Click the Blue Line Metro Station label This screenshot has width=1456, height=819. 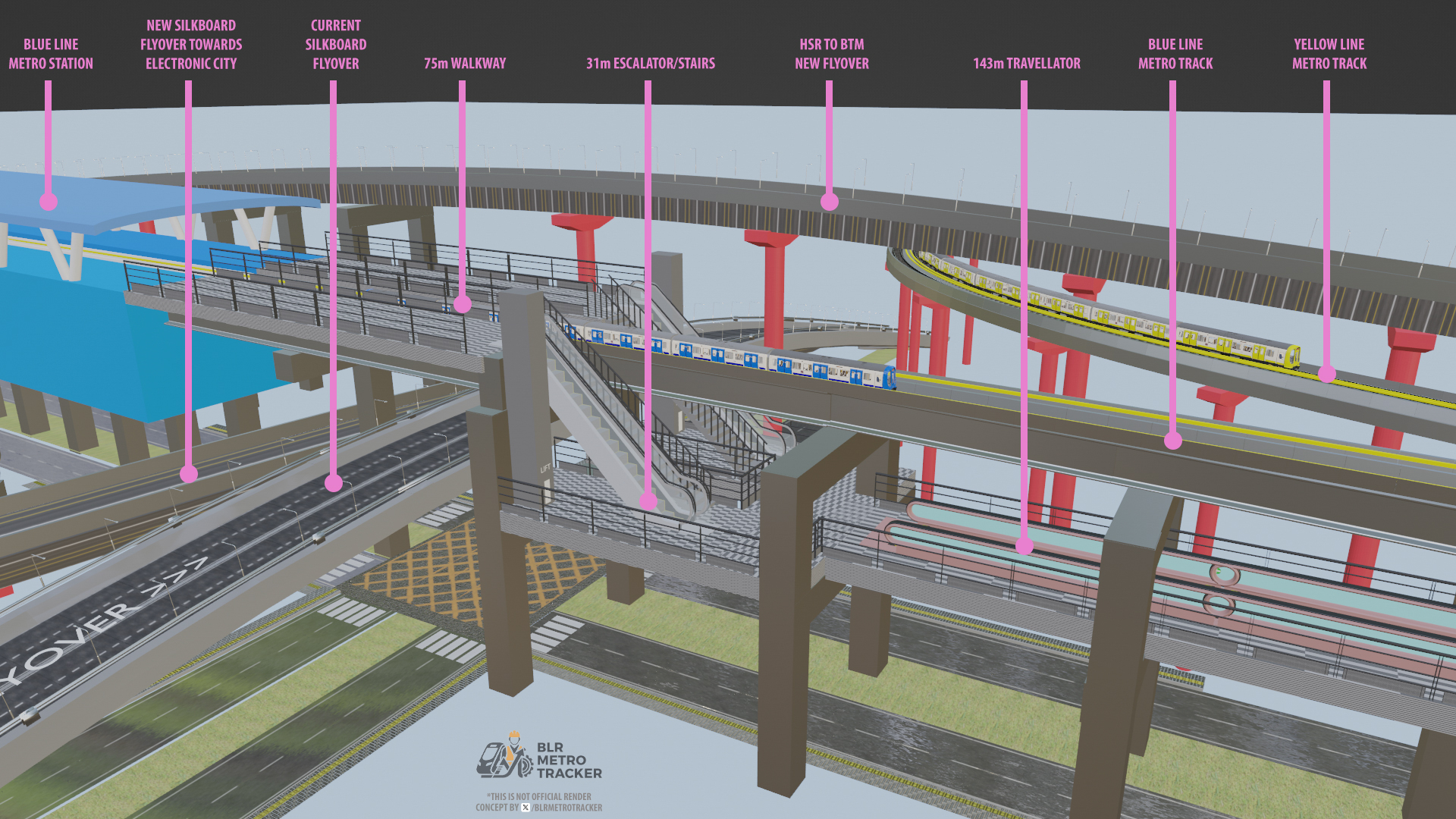(51, 54)
